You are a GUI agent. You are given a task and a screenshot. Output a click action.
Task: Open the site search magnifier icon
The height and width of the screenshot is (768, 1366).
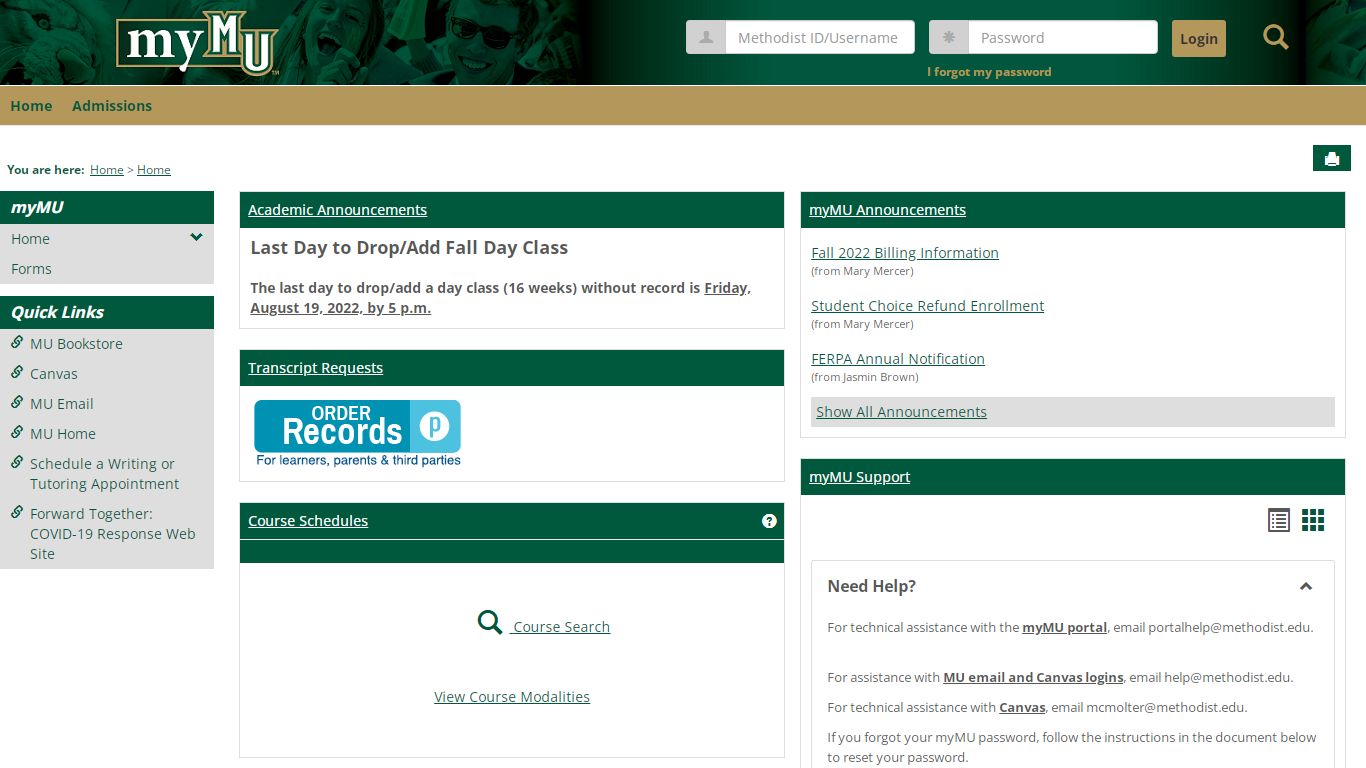pos(1275,38)
